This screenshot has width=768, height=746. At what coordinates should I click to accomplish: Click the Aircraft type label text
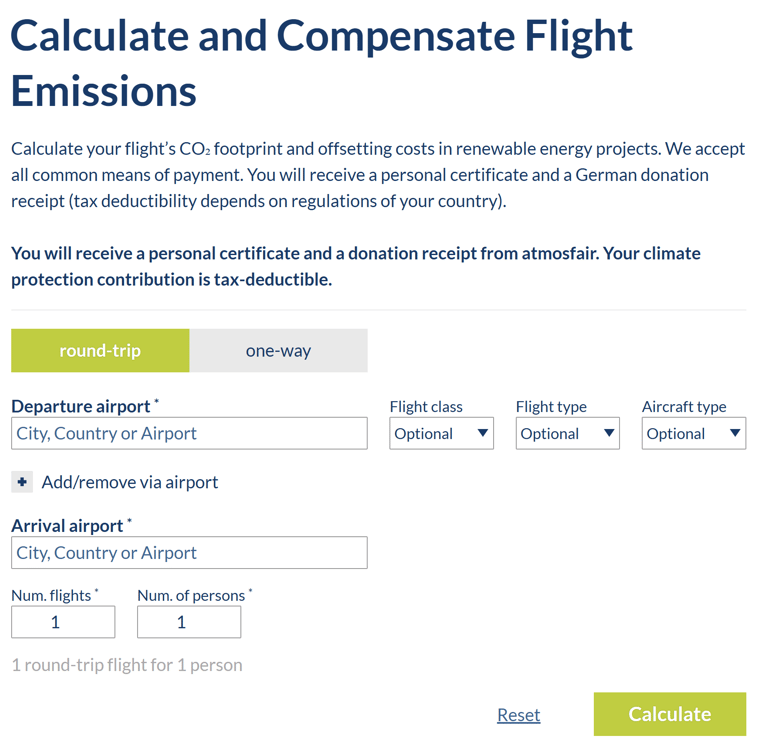click(684, 407)
